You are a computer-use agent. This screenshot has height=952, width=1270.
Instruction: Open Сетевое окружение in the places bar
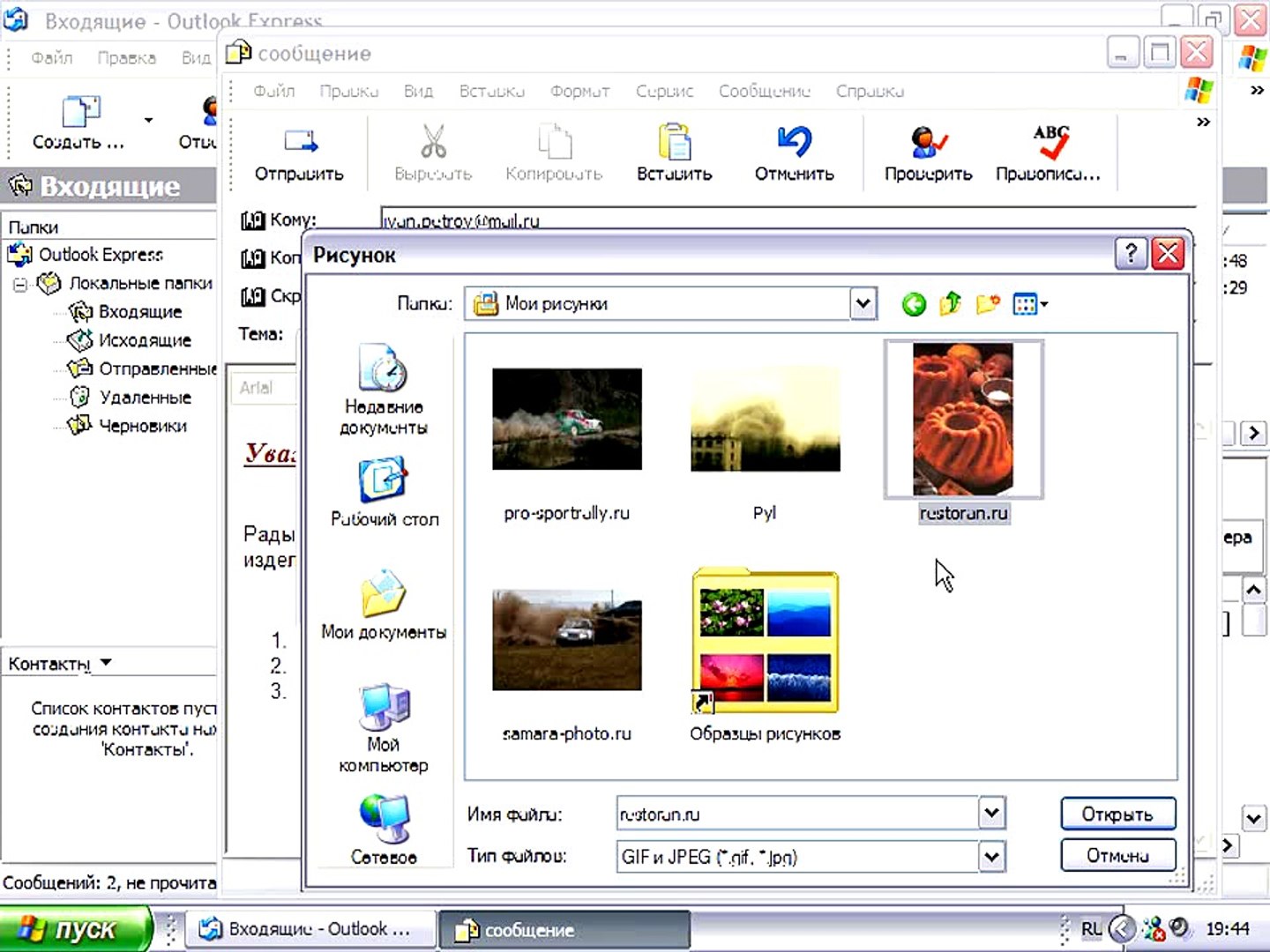(x=384, y=829)
